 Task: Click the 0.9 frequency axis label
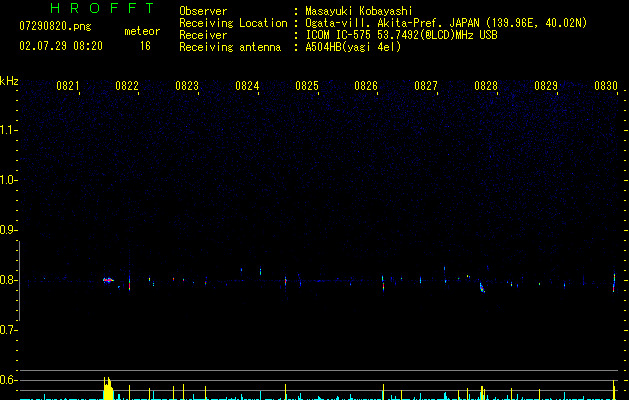(x=8, y=230)
